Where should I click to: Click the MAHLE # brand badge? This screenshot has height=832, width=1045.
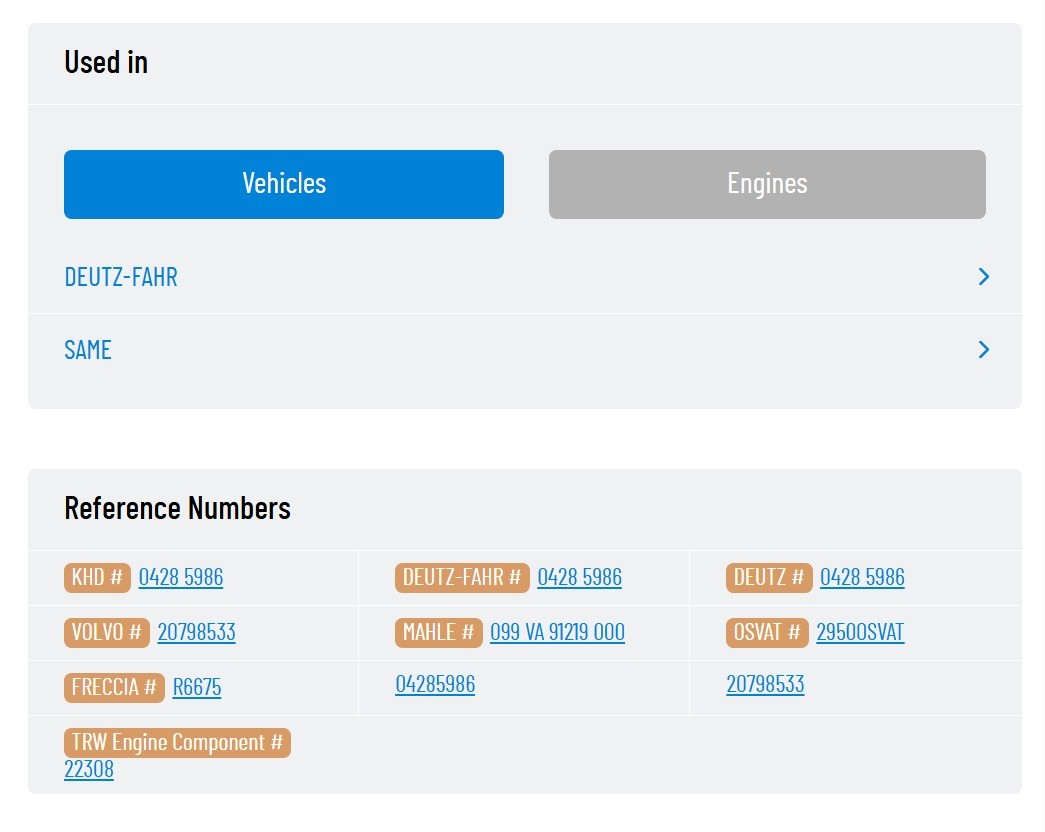(439, 632)
